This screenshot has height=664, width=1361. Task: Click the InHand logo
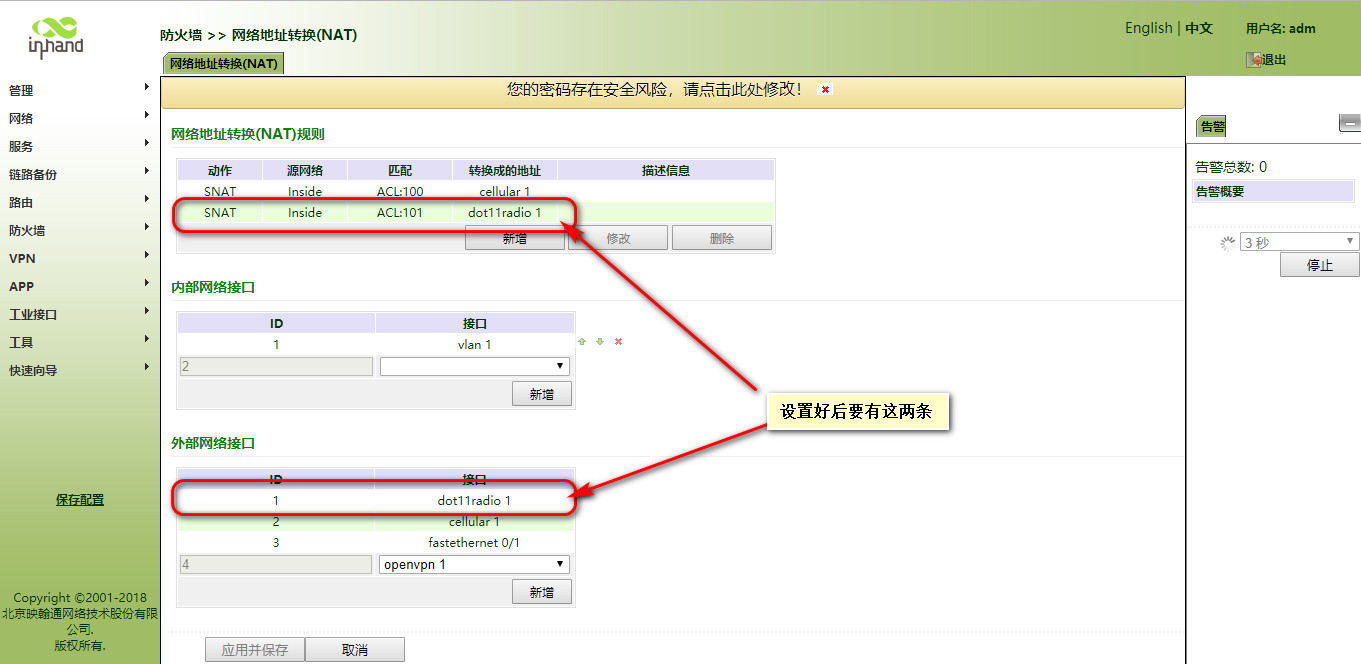point(55,36)
